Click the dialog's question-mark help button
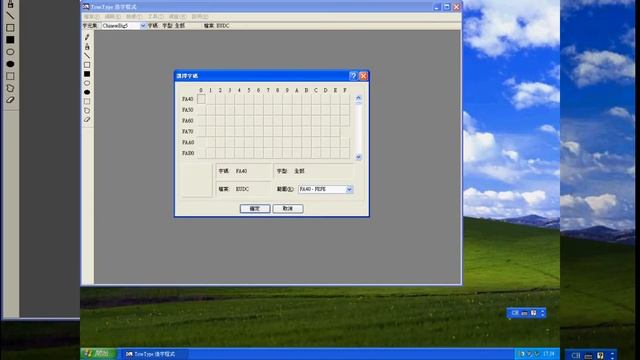This screenshot has height=360, width=640. pyautogui.click(x=353, y=76)
